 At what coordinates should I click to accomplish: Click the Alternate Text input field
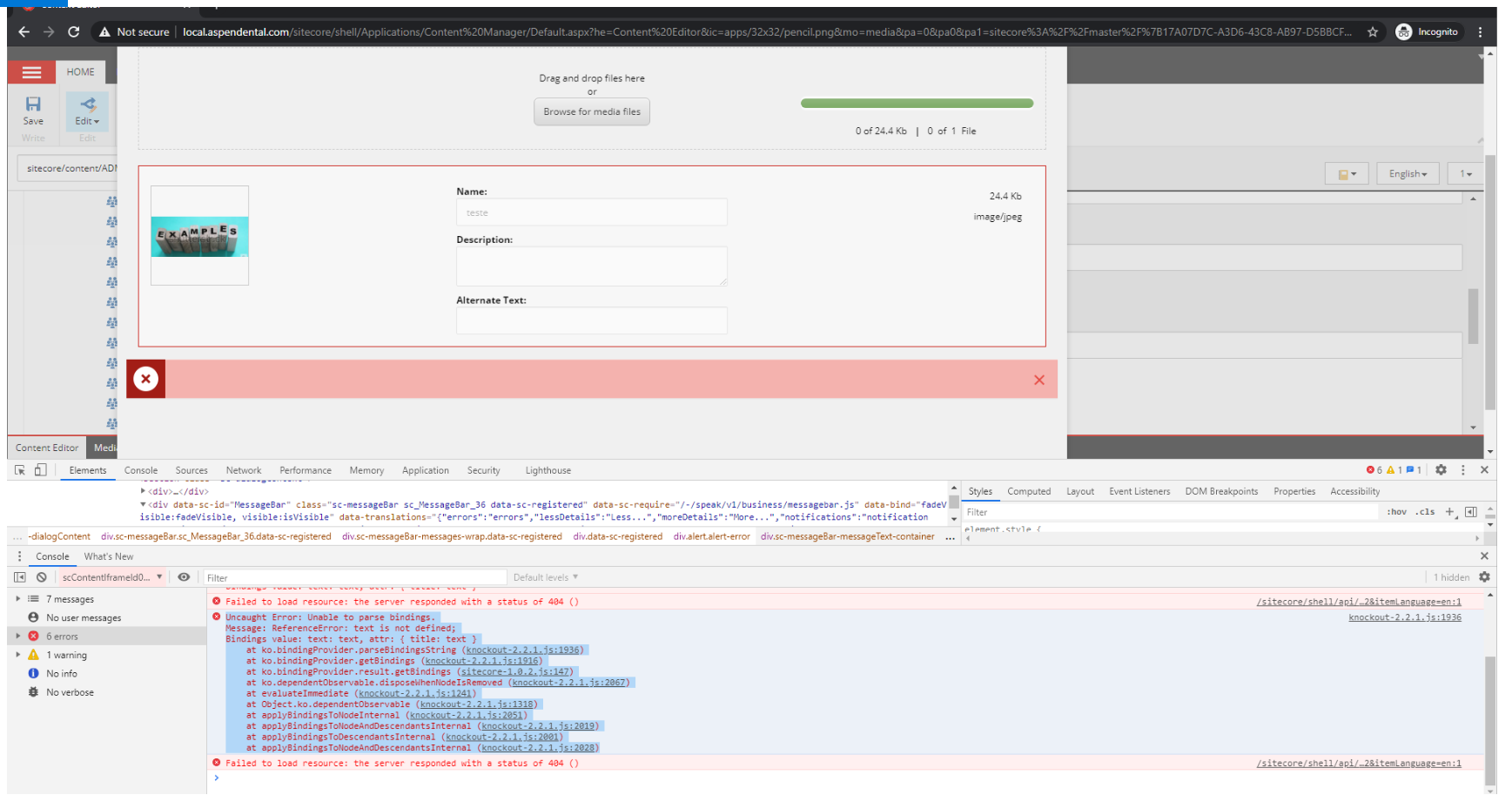pyautogui.click(x=591, y=320)
